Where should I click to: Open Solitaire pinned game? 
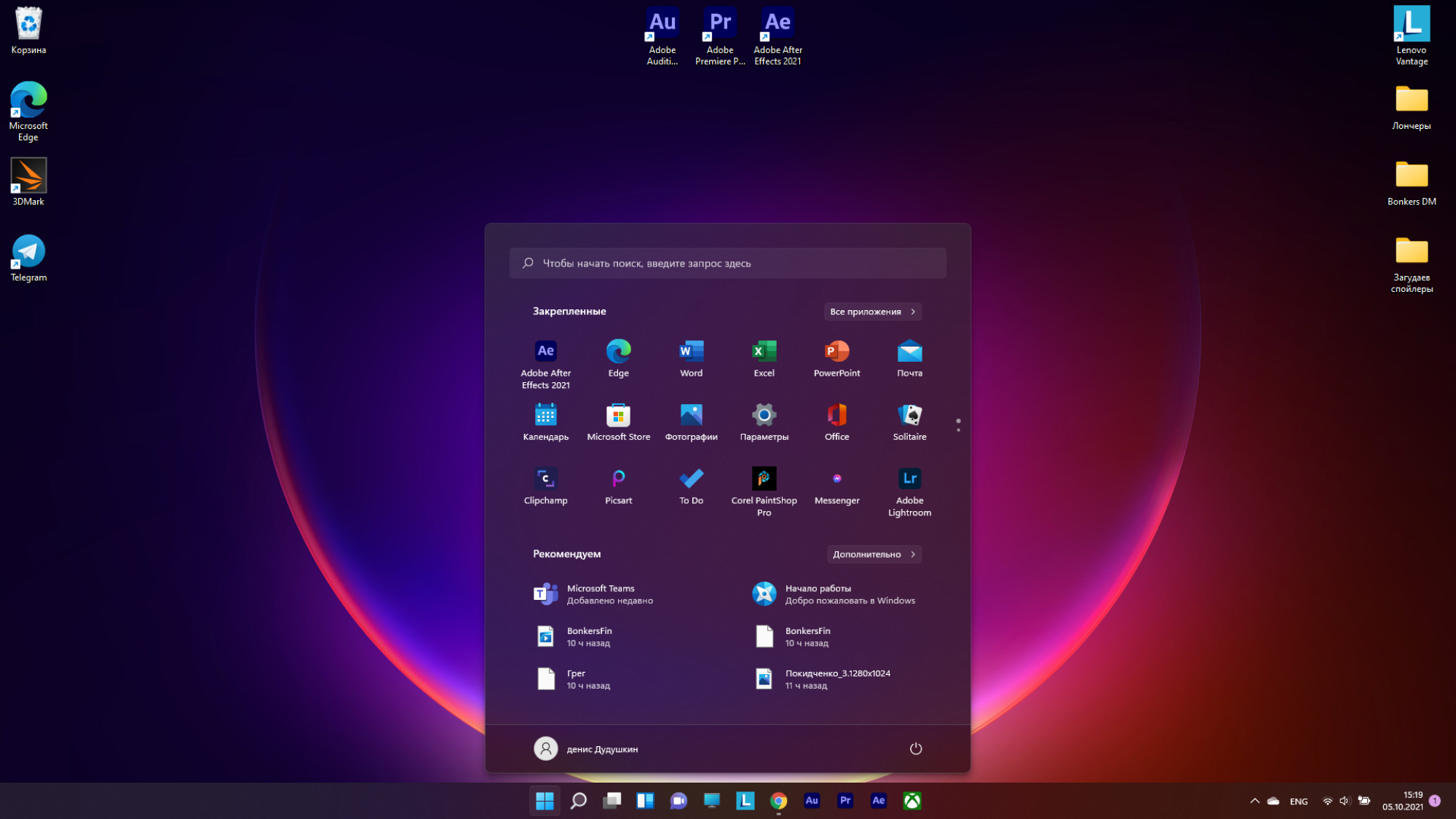pyautogui.click(x=909, y=422)
